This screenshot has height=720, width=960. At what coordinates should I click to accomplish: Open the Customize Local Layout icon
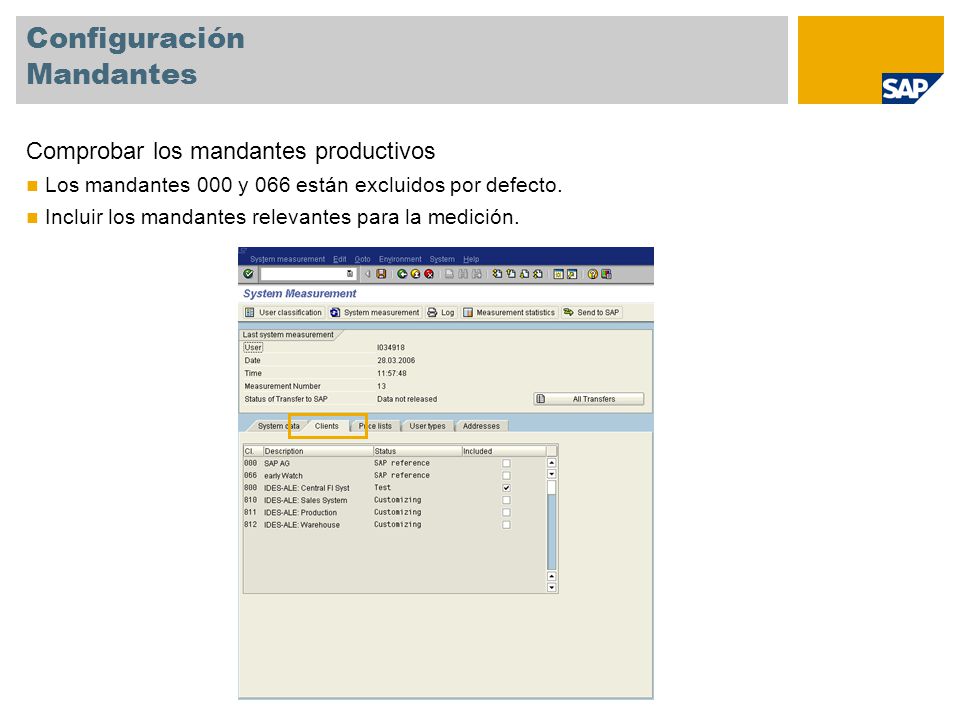tap(606, 274)
